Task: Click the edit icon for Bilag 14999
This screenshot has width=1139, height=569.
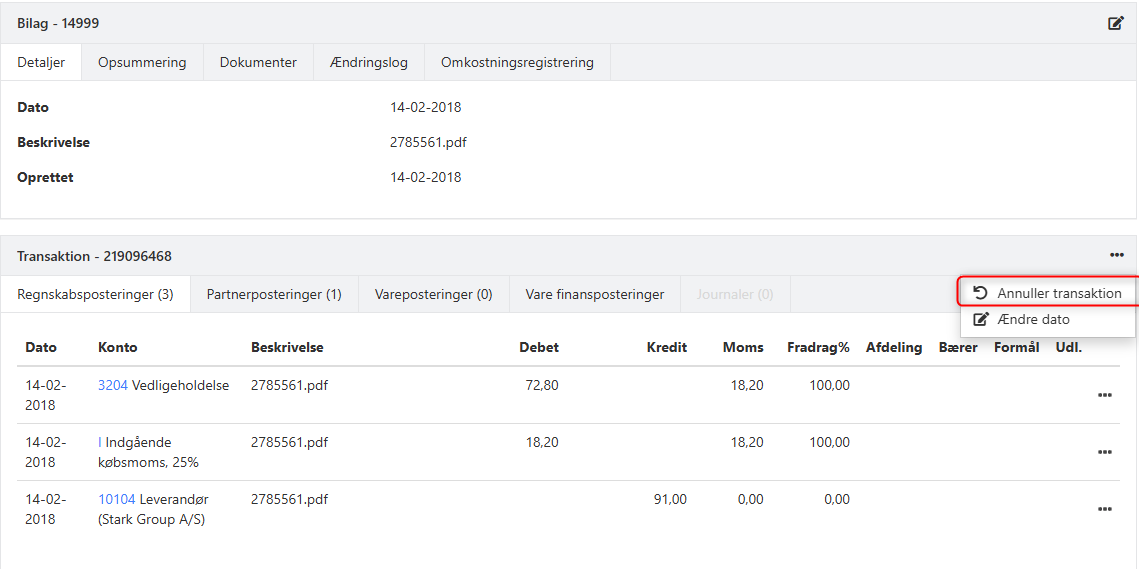Action: 1116,23
